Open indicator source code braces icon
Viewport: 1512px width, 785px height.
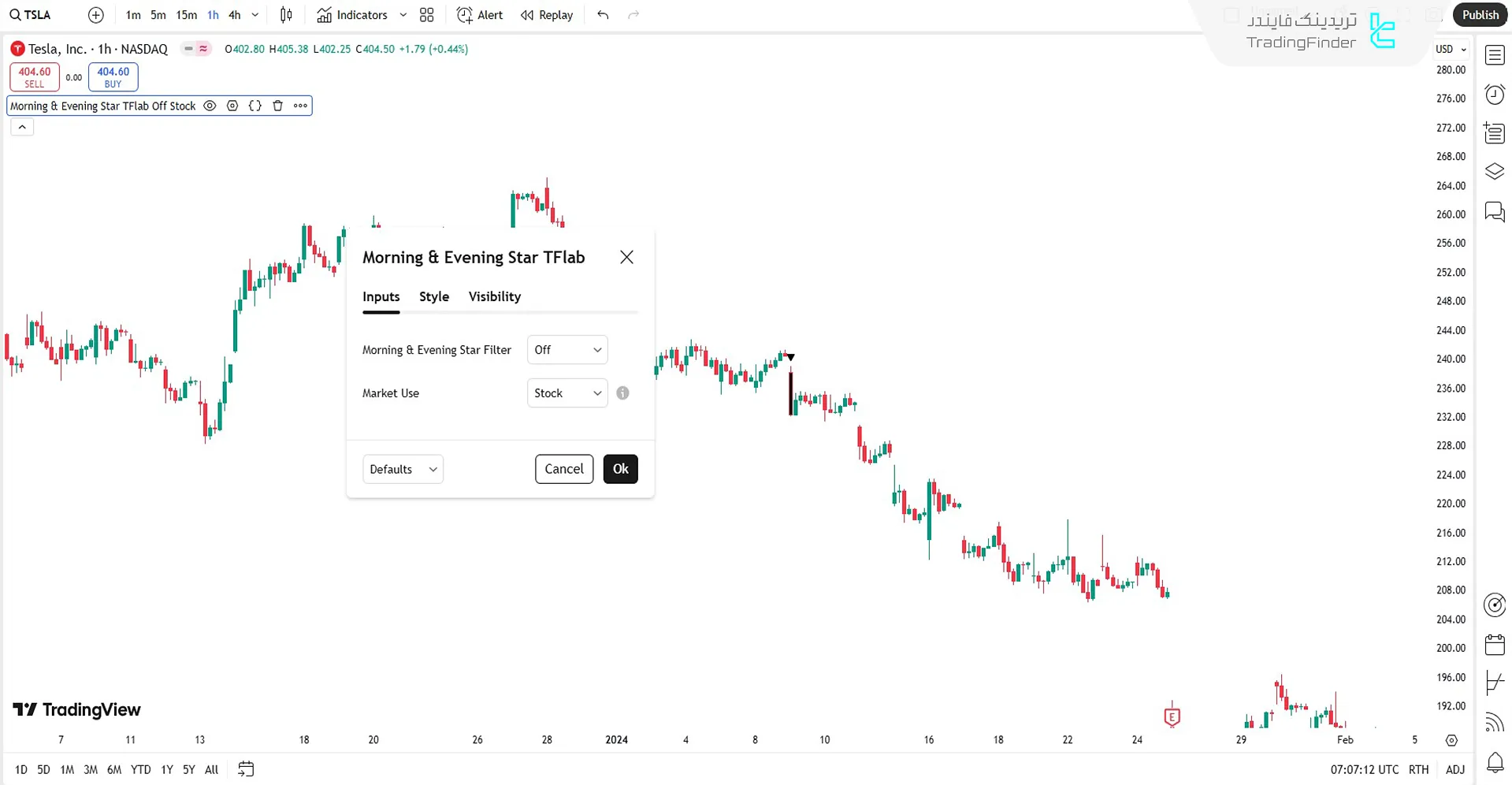tap(254, 106)
